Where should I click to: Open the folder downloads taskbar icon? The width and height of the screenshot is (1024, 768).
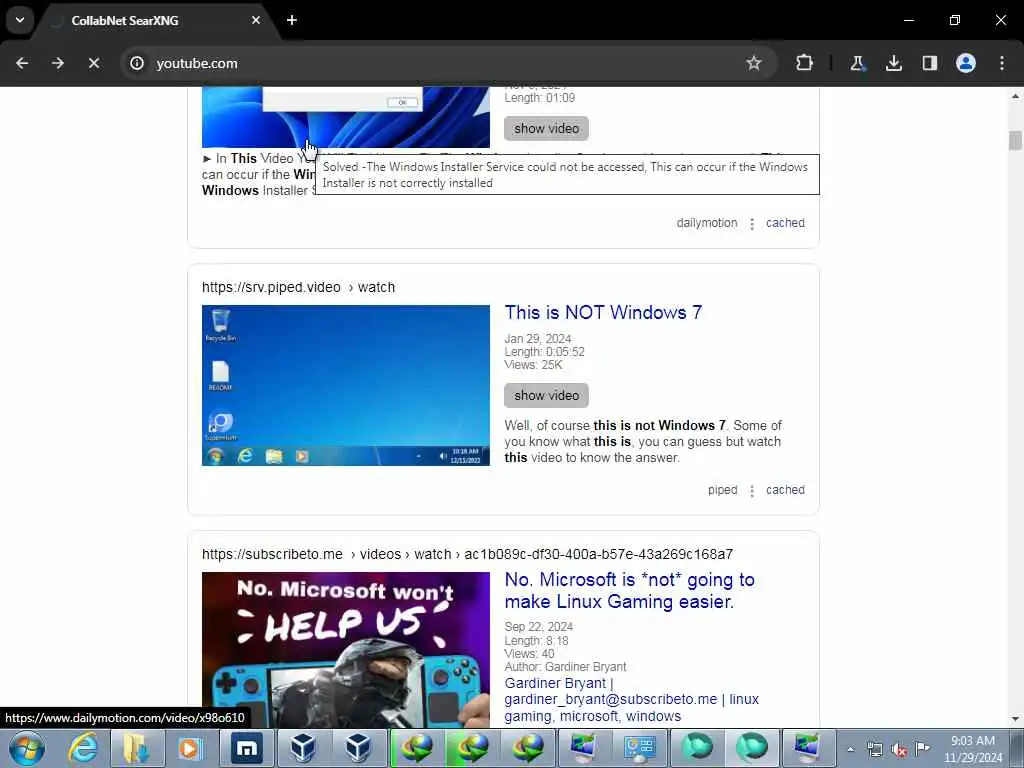pos(136,748)
